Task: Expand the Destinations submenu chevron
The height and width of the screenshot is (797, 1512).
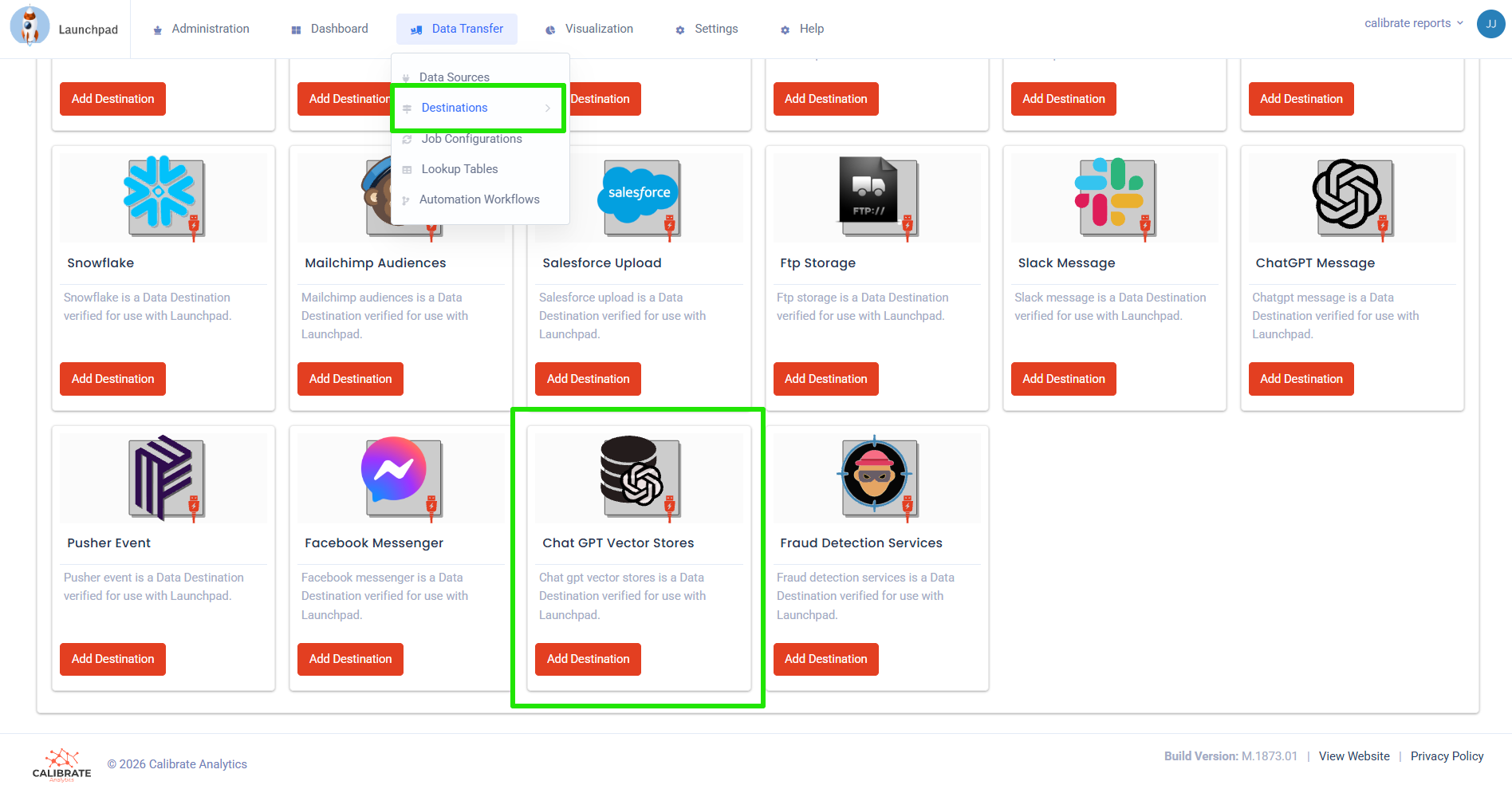Action: [548, 109]
